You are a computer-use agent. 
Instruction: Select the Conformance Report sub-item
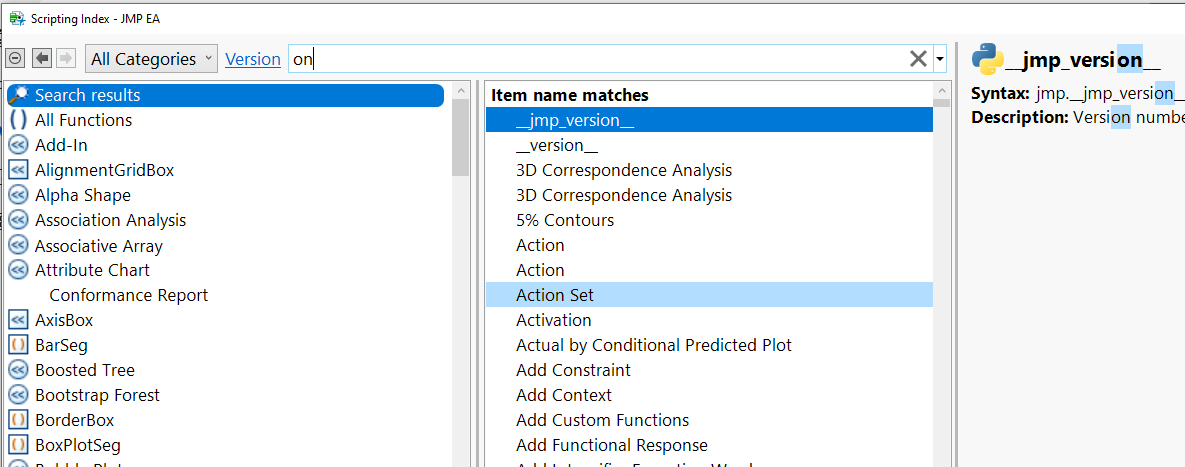coord(128,295)
